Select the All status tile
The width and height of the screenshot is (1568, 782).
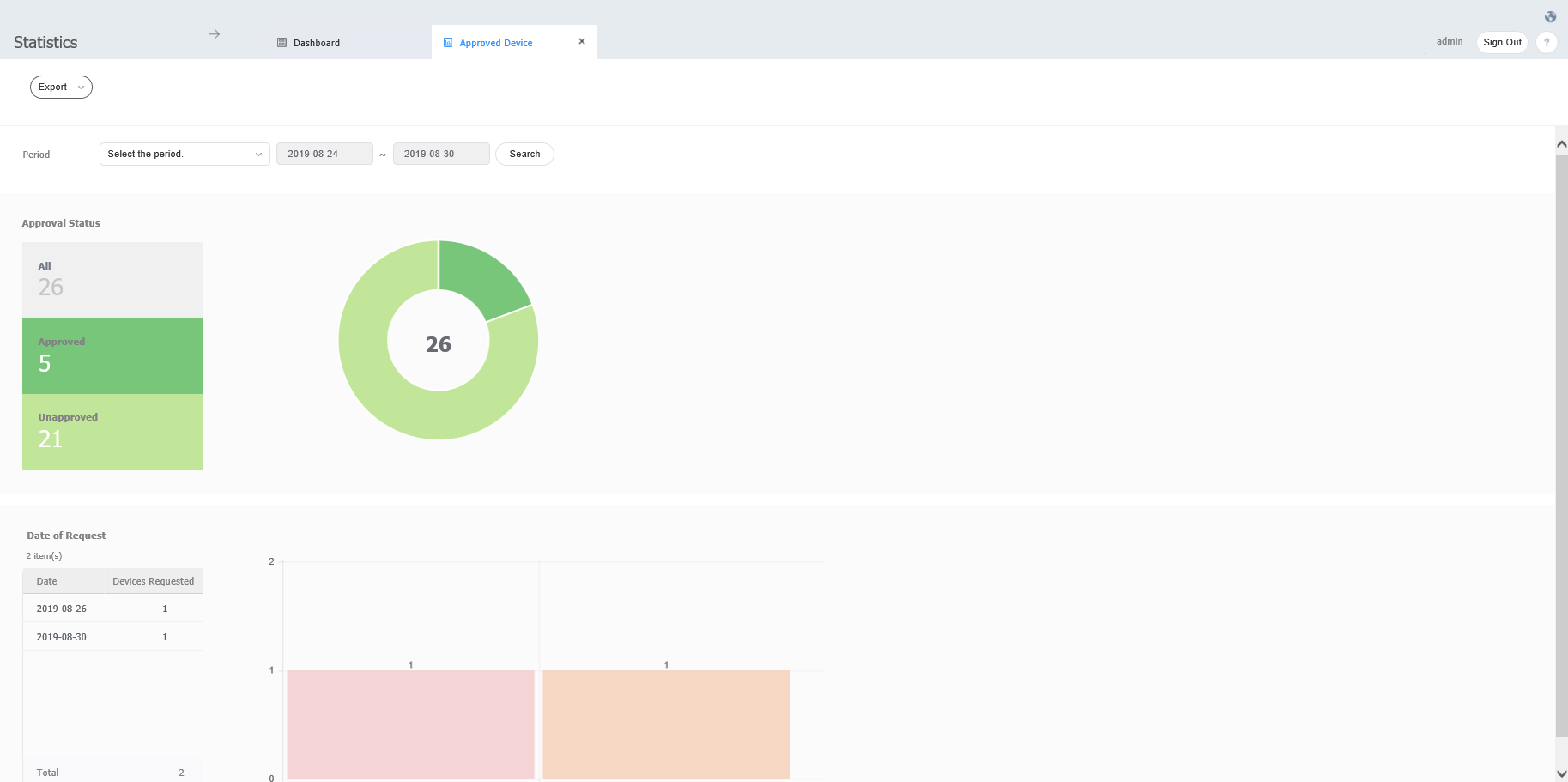pyautogui.click(x=112, y=280)
